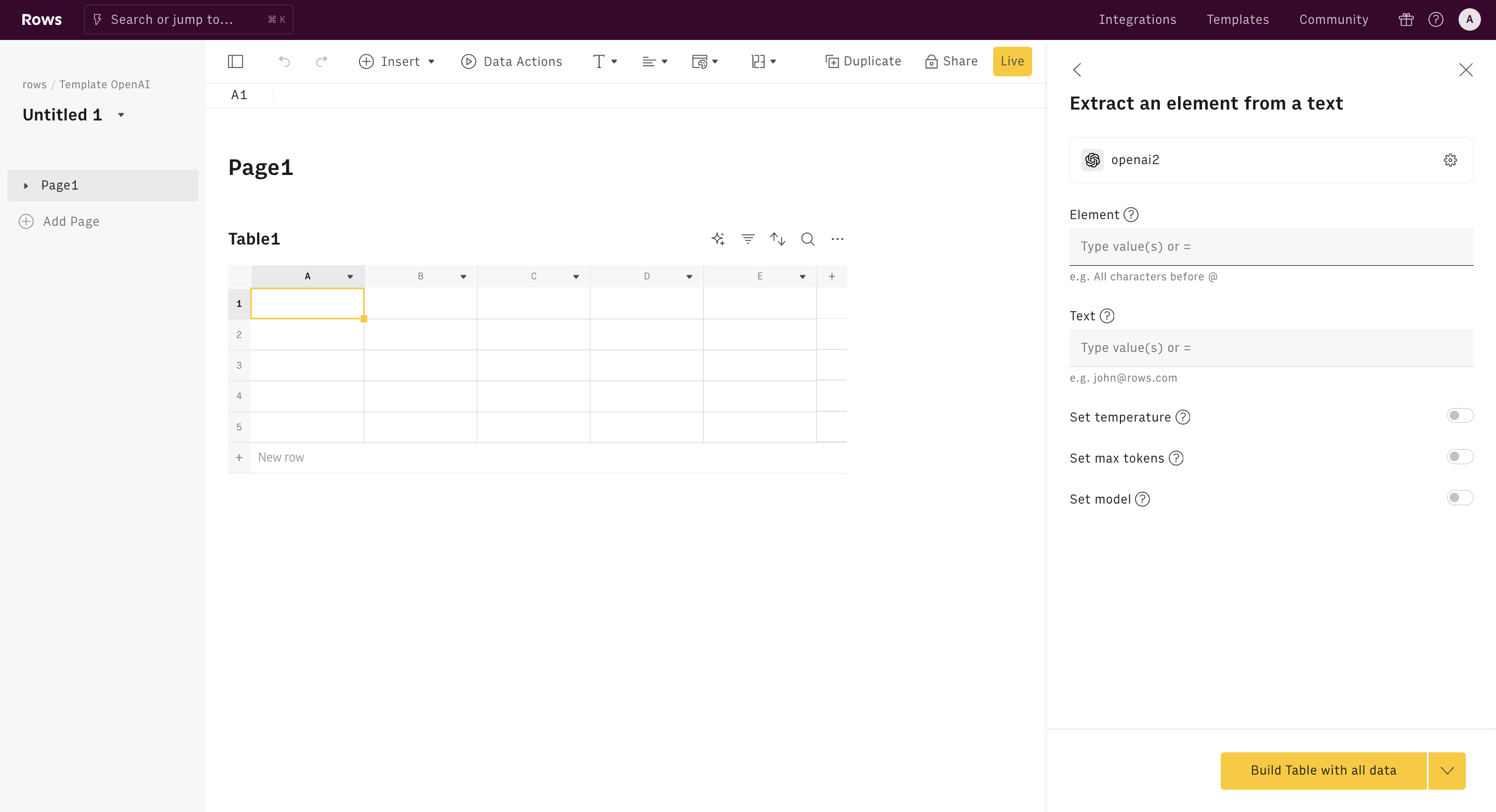Viewport: 1496px width, 812px height.
Task: Toggle the Set model switch on
Action: (x=1459, y=497)
